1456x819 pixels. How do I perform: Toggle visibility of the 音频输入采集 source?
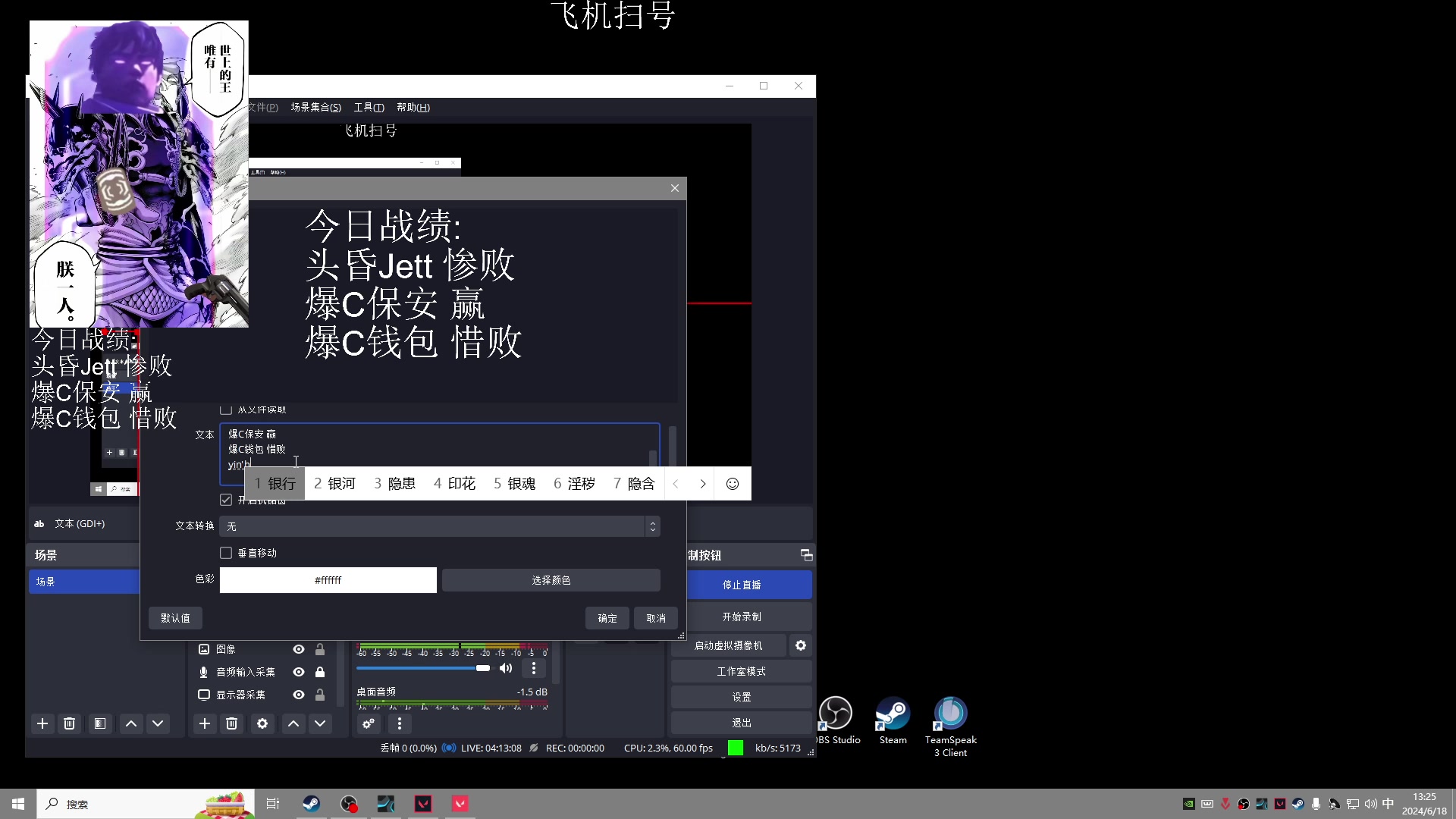(299, 673)
